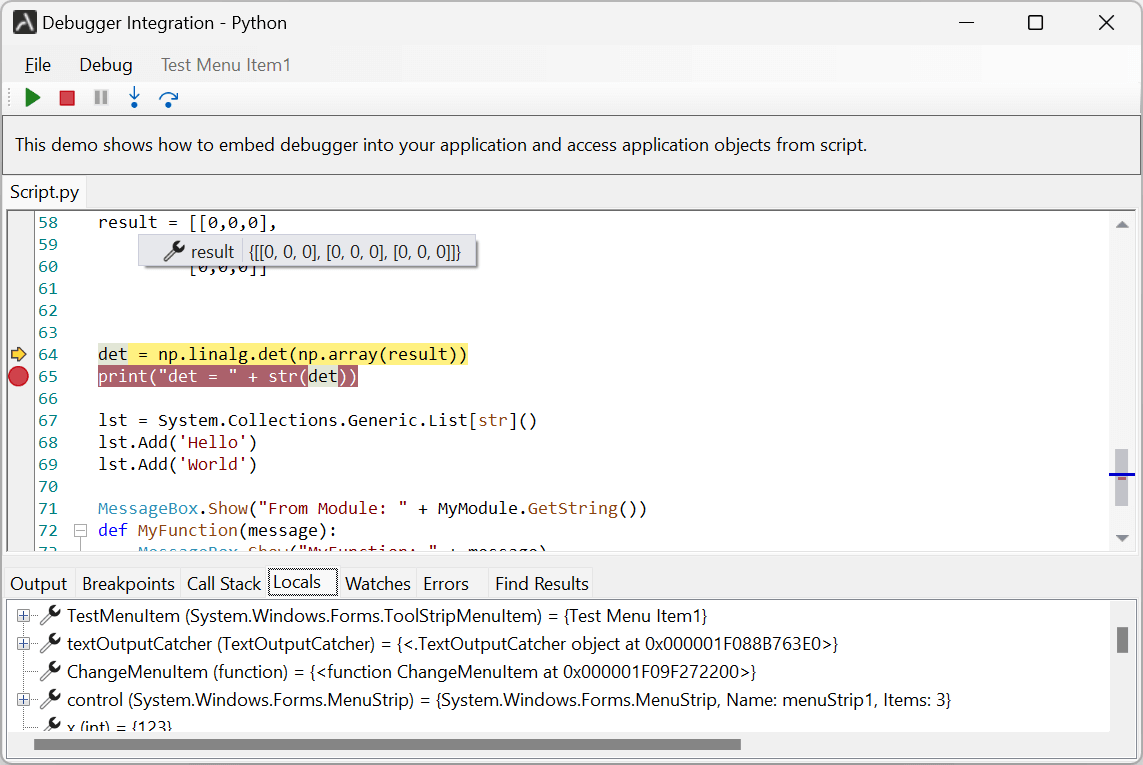
Task: Click the application logo in title bar
Action: coord(24,23)
